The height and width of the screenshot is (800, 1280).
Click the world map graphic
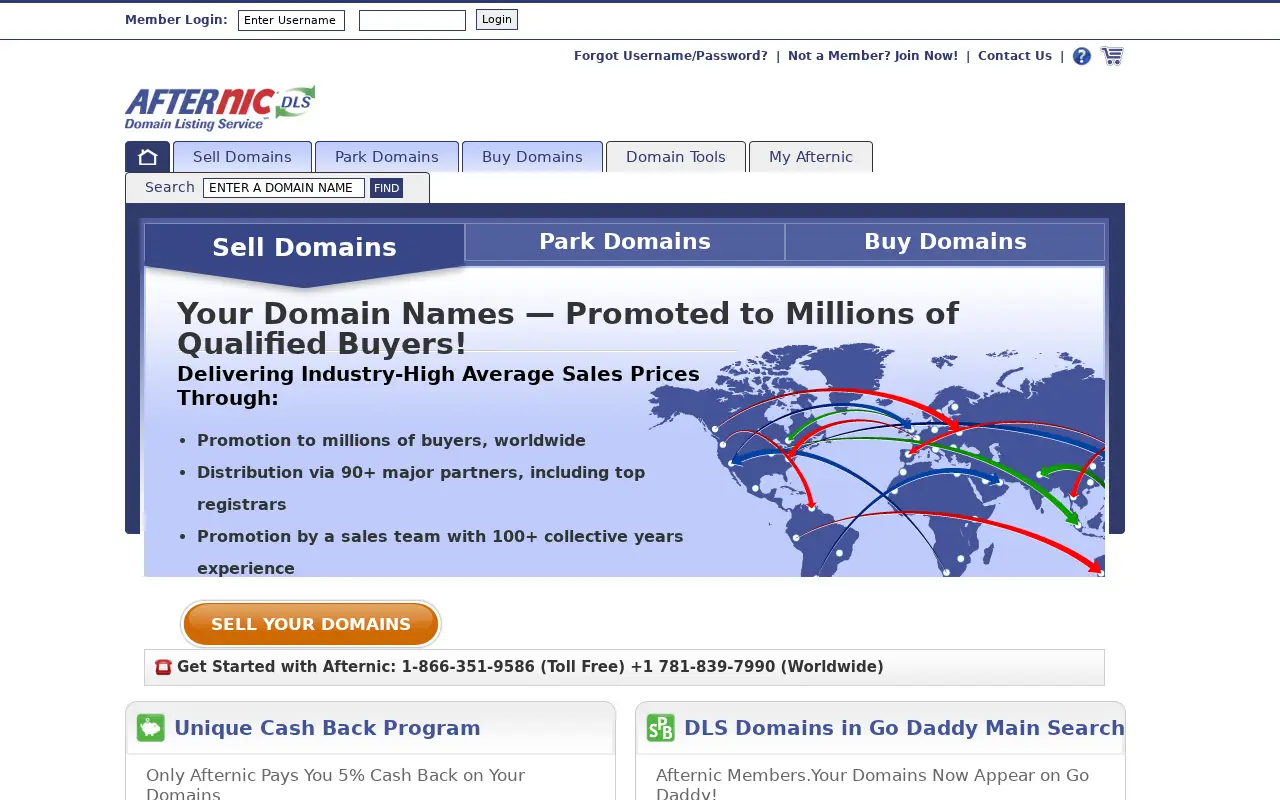pyautogui.click(x=876, y=460)
